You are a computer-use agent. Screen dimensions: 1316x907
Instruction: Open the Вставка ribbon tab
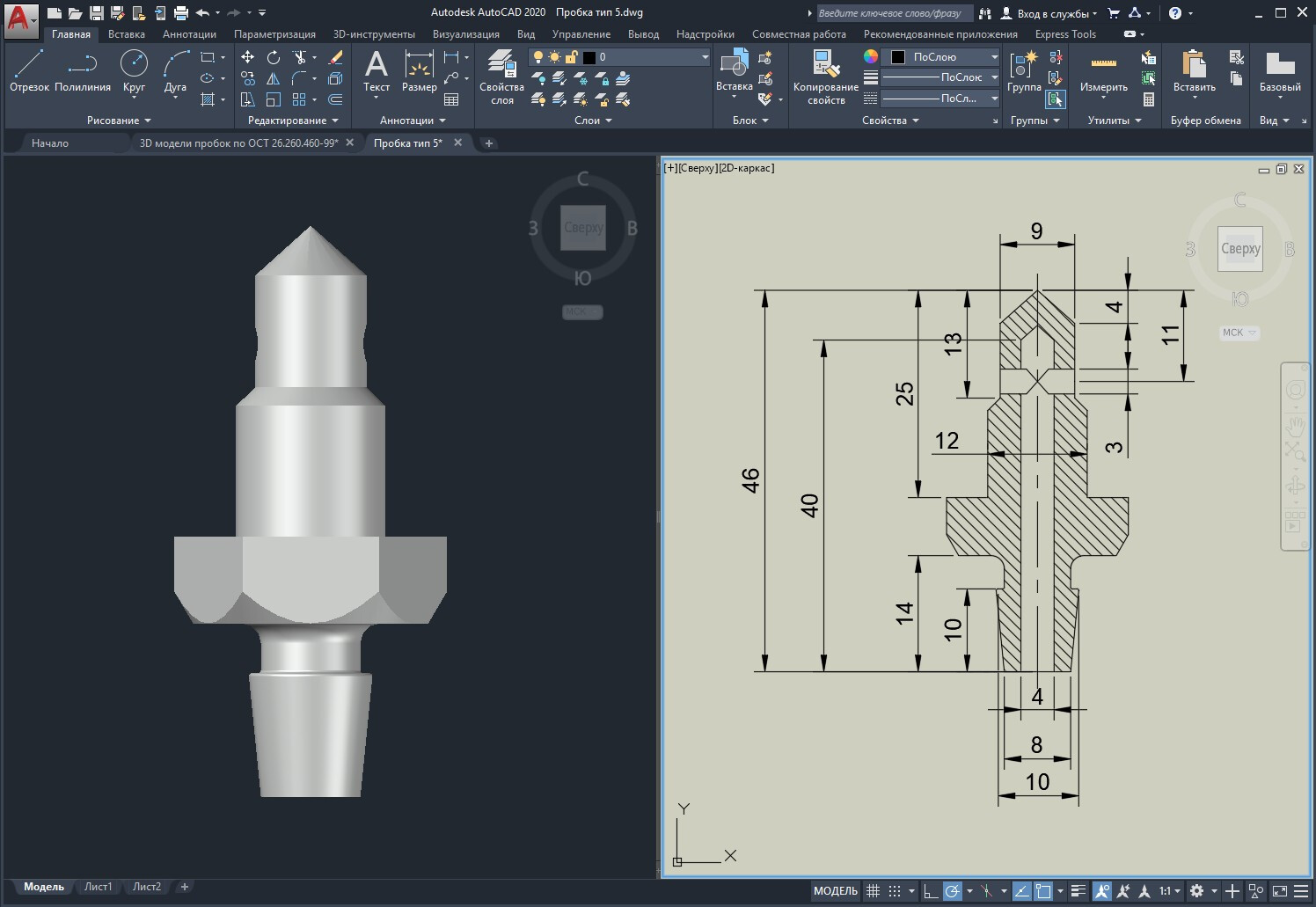pyautogui.click(x=127, y=34)
